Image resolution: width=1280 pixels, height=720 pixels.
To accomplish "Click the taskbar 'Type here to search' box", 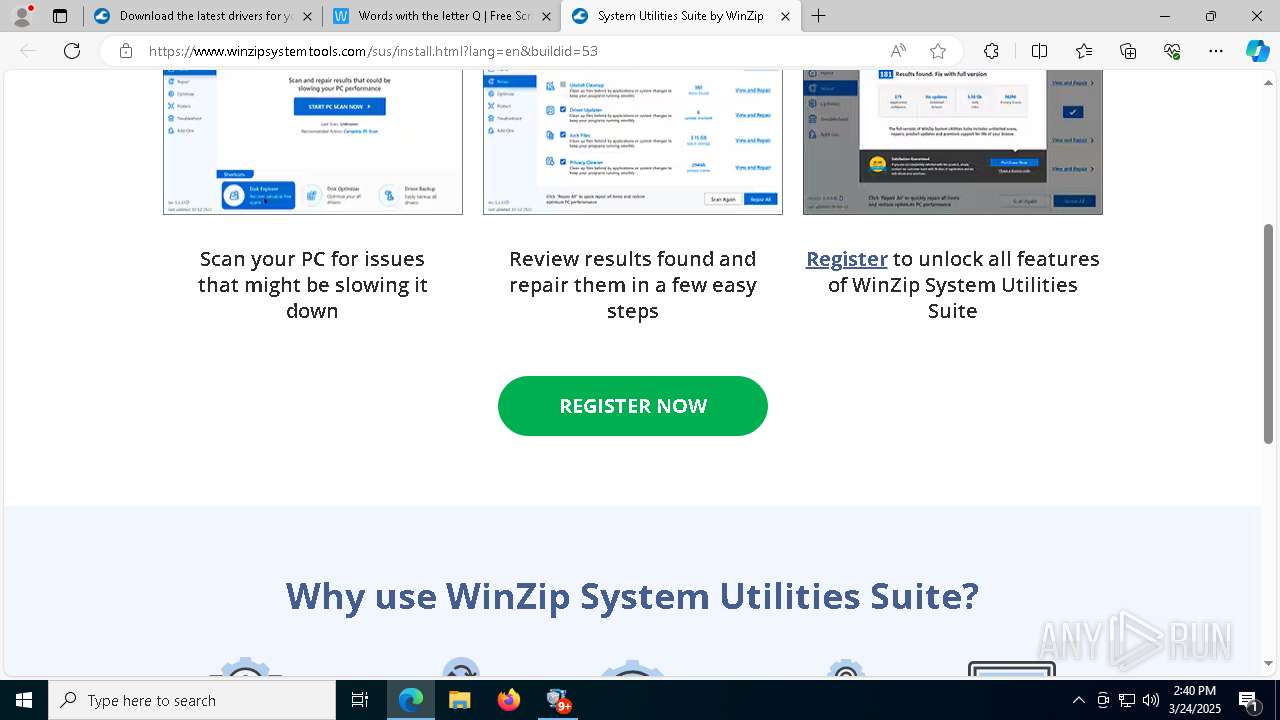I will pos(192,700).
